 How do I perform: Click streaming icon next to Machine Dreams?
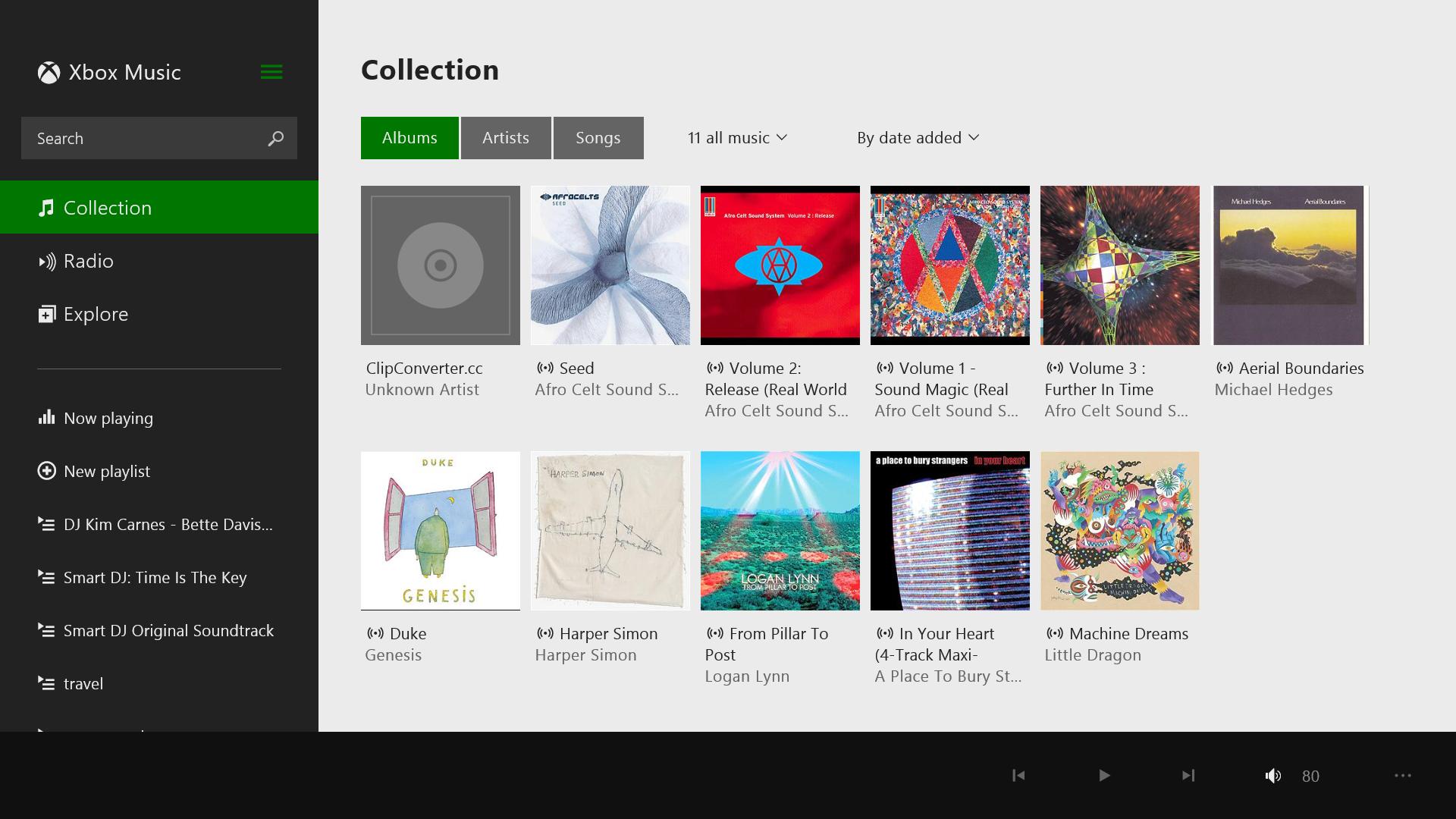pyautogui.click(x=1054, y=633)
